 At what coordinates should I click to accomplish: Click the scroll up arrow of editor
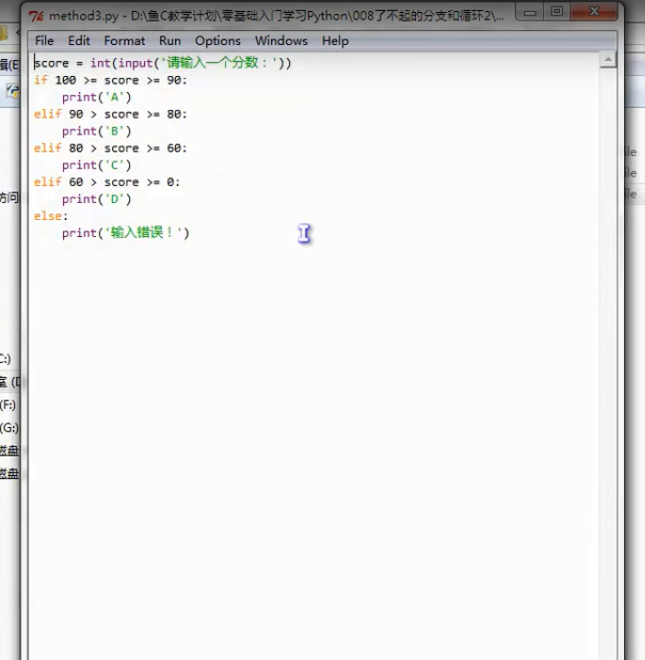point(608,59)
